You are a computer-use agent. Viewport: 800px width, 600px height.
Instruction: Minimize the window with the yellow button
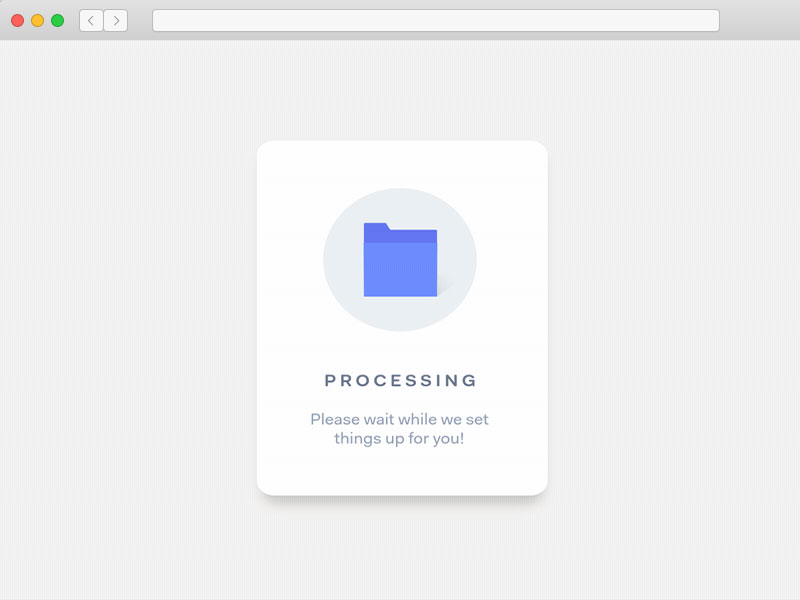click(x=37, y=21)
